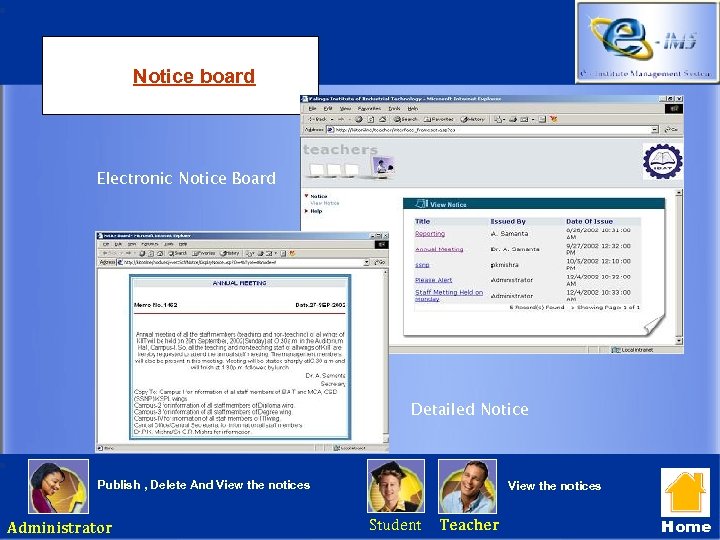Open Tools menu in Kalinga Institute browser window

tap(394, 108)
